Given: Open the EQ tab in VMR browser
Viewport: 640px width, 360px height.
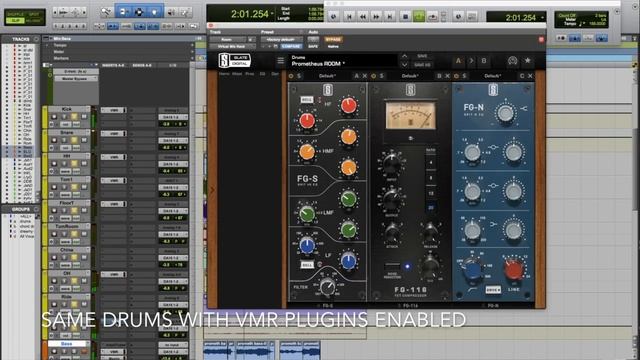Looking at the screenshot, I should pyautogui.click(x=262, y=74).
